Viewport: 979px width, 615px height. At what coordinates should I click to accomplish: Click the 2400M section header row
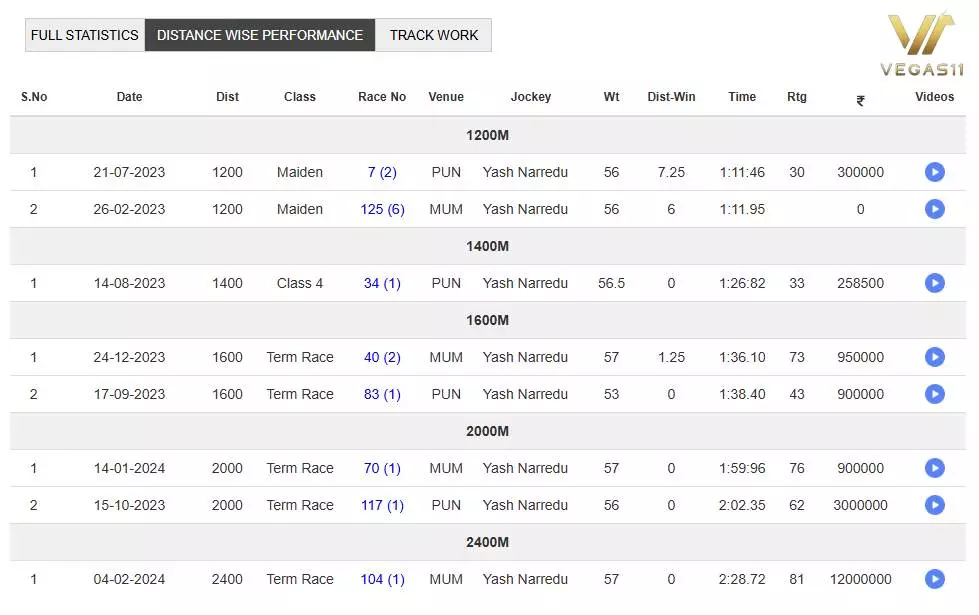pyautogui.click(x=489, y=542)
